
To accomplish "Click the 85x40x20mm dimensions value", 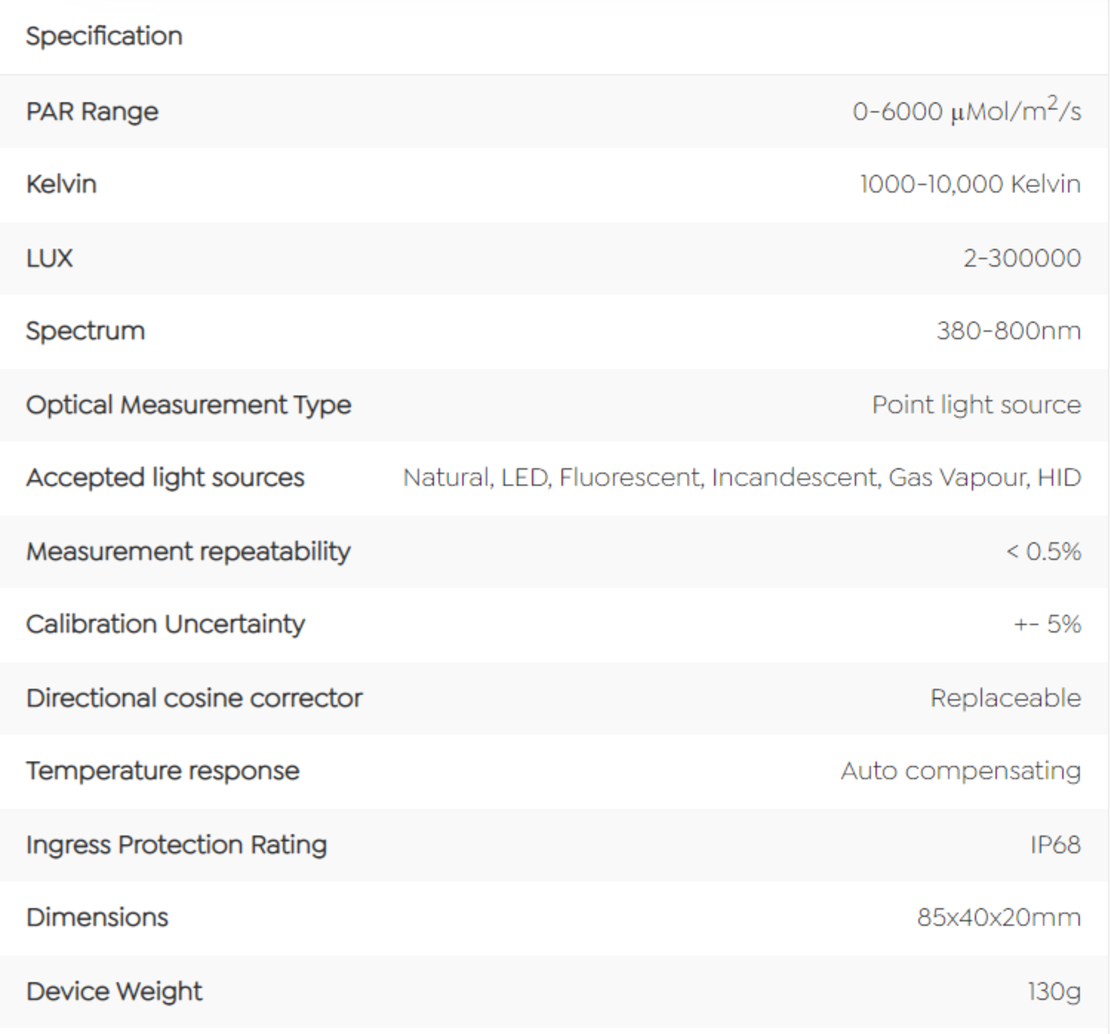I will (x=999, y=918).
